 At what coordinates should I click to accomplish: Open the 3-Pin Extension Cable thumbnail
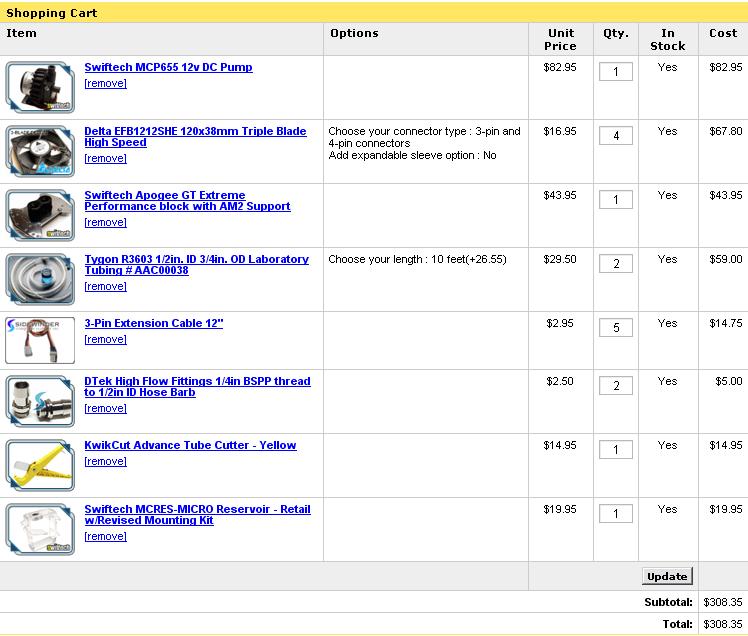[x=40, y=340]
